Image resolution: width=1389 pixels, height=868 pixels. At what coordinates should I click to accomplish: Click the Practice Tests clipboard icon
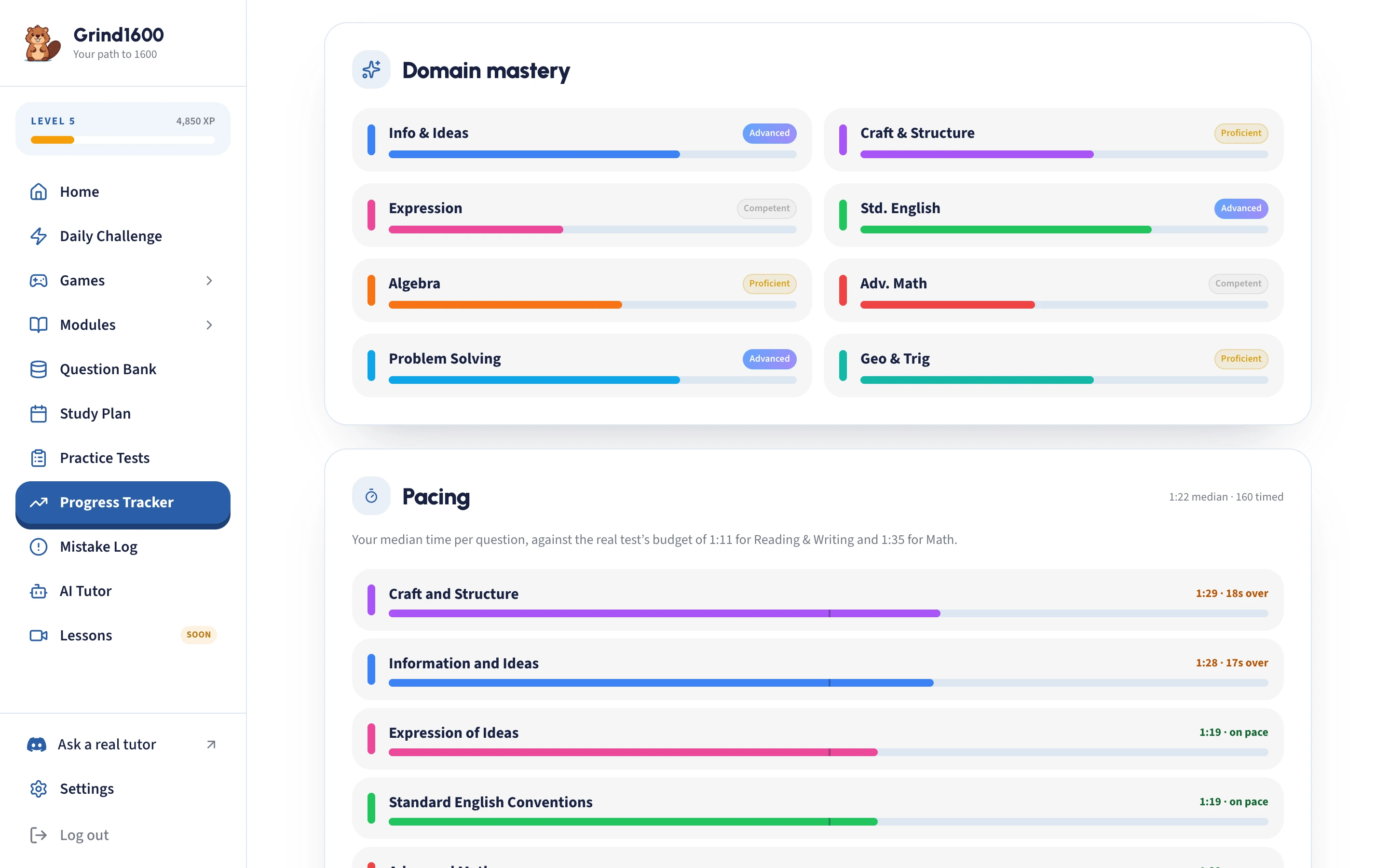[x=39, y=458]
